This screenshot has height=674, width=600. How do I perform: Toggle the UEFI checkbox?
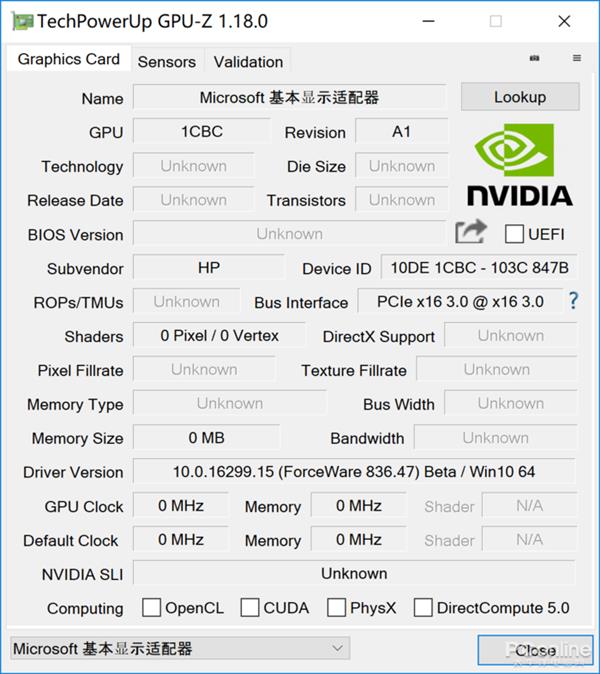[x=514, y=234]
